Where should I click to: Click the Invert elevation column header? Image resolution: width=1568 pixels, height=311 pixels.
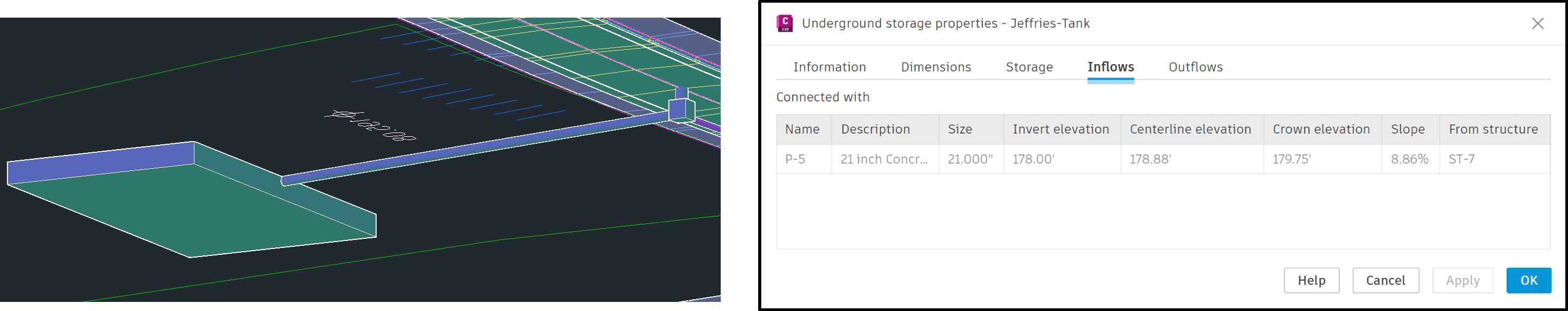[x=1062, y=130]
